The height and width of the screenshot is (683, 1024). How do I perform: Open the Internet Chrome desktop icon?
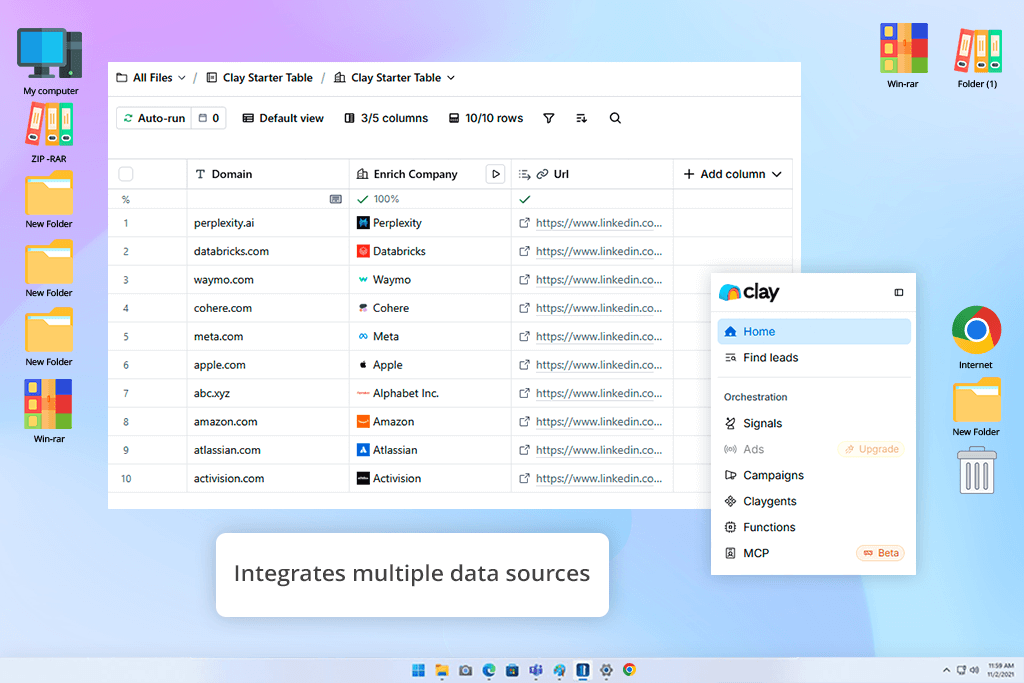tap(976, 338)
